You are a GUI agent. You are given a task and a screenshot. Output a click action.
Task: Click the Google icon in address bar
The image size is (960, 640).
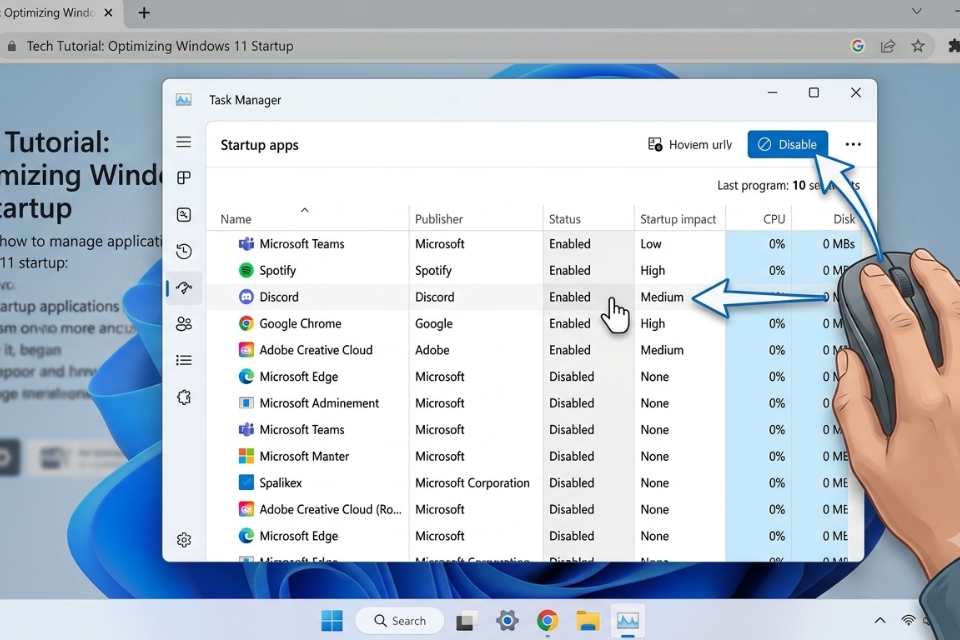click(857, 46)
